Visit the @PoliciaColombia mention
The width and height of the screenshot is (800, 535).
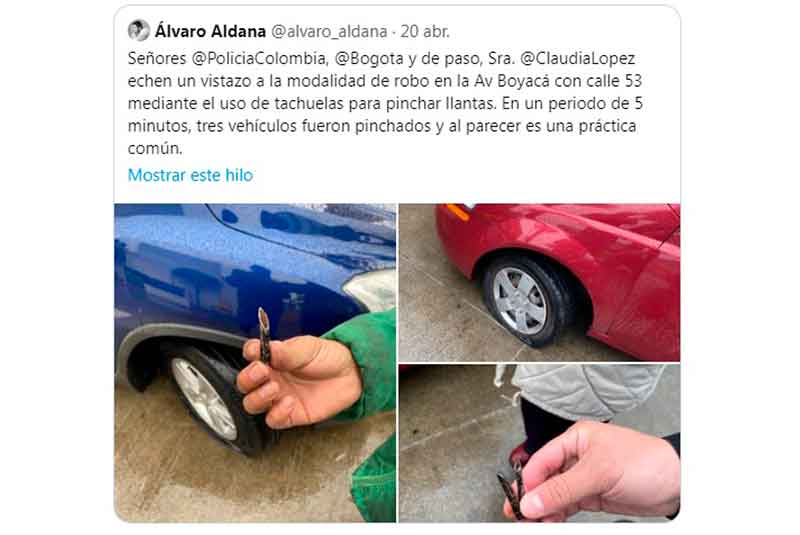click(x=259, y=59)
